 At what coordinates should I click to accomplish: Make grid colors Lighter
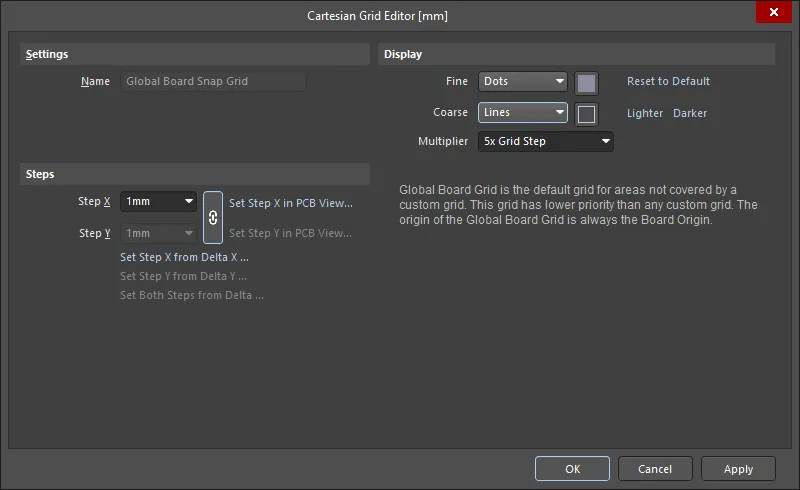click(x=644, y=113)
